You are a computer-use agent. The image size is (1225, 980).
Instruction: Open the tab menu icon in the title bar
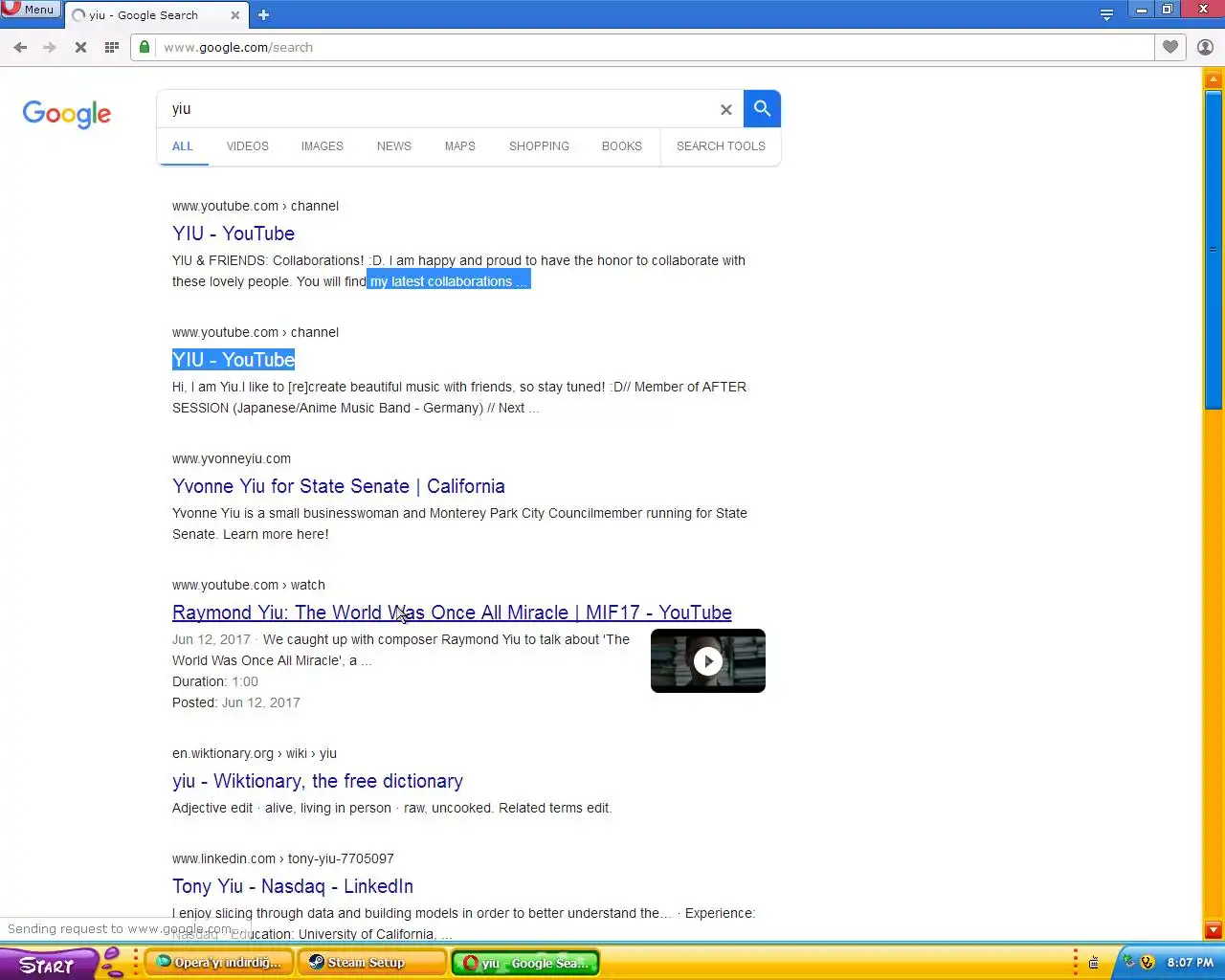point(1106,14)
